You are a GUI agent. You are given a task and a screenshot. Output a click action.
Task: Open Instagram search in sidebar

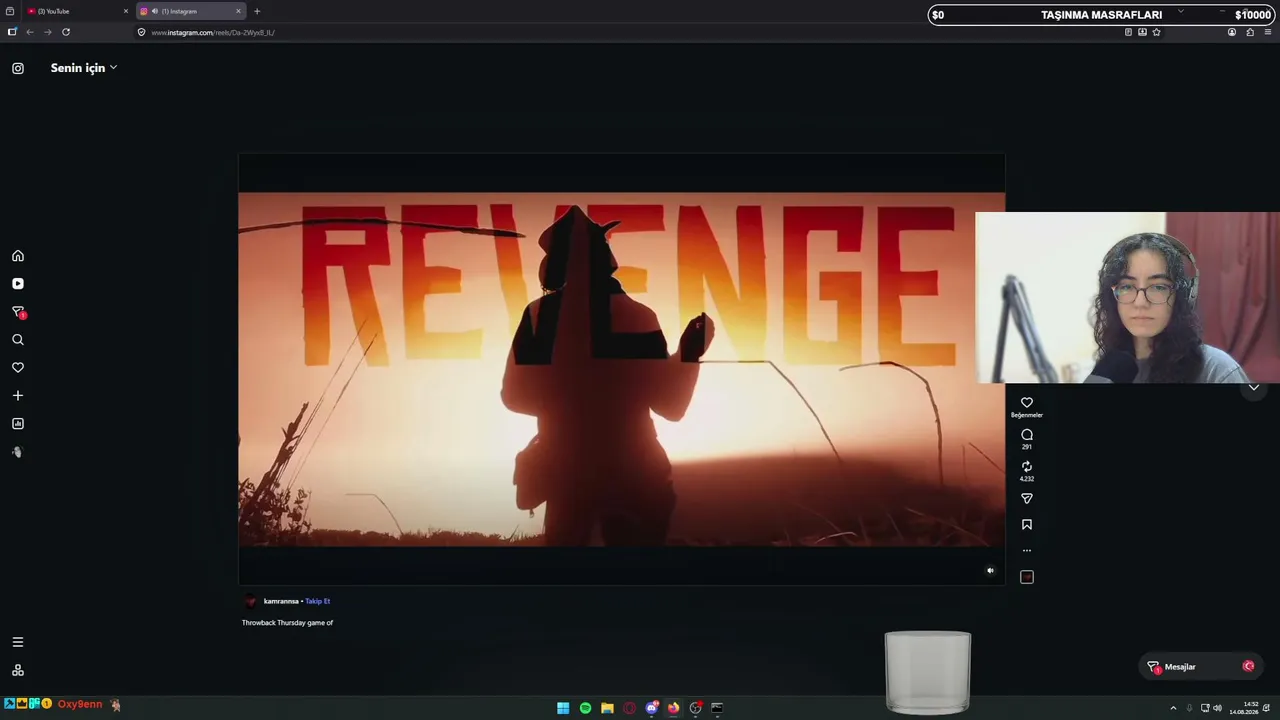point(18,340)
